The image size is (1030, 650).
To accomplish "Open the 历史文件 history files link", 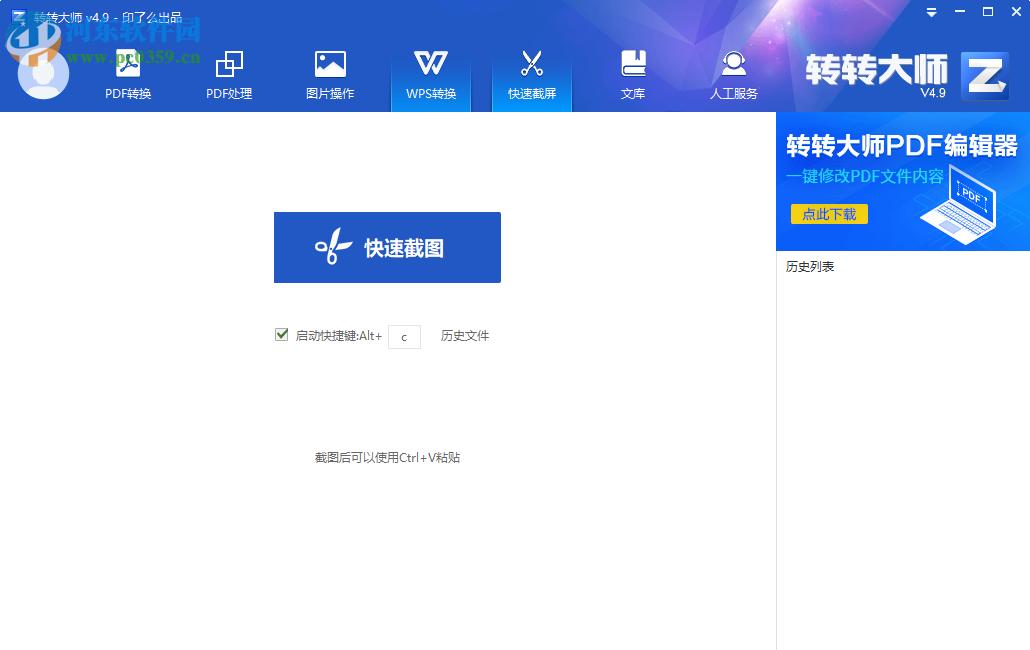I will [464, 336].
